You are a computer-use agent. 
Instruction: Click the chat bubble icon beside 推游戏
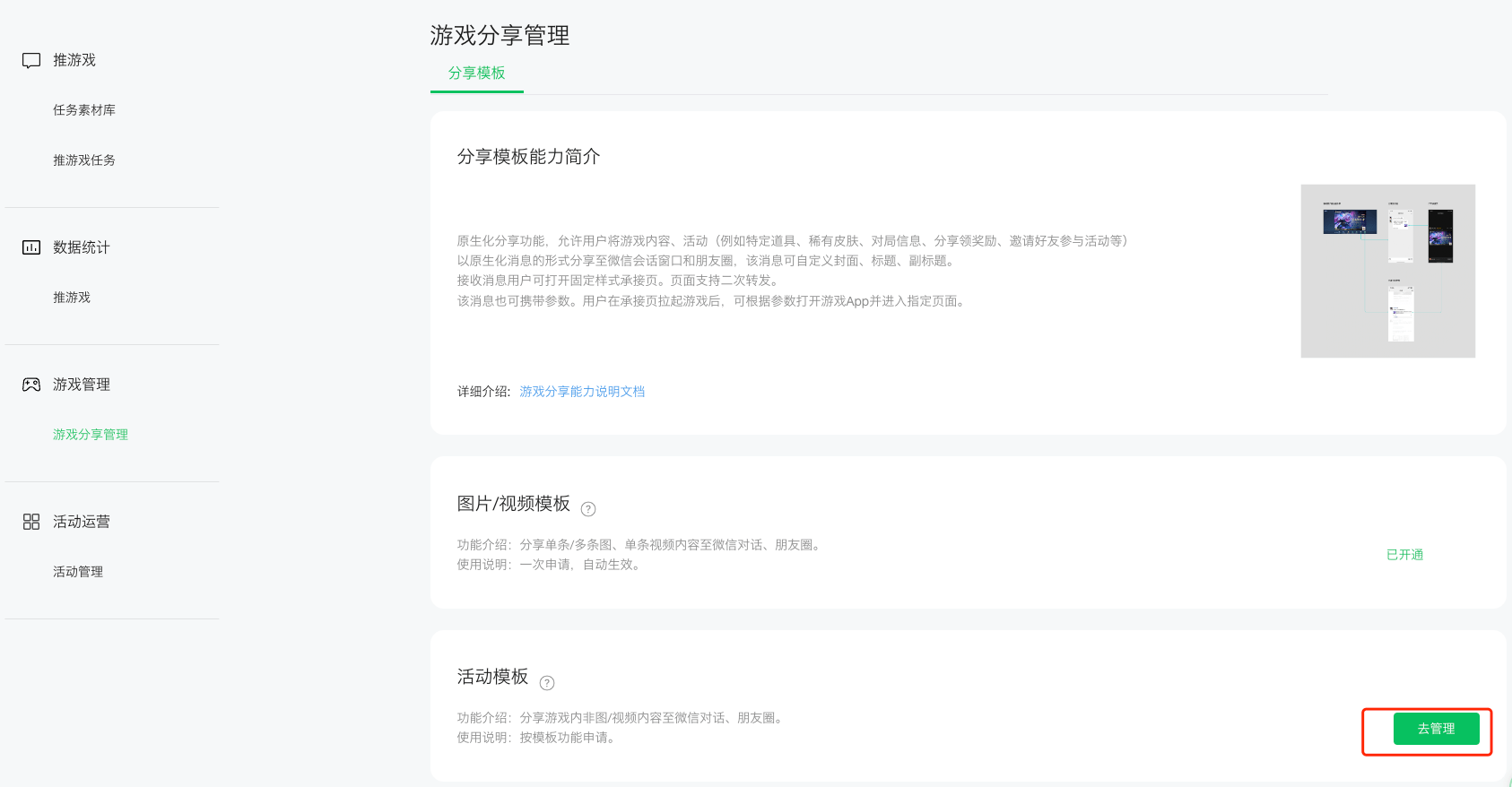point(31,60)
